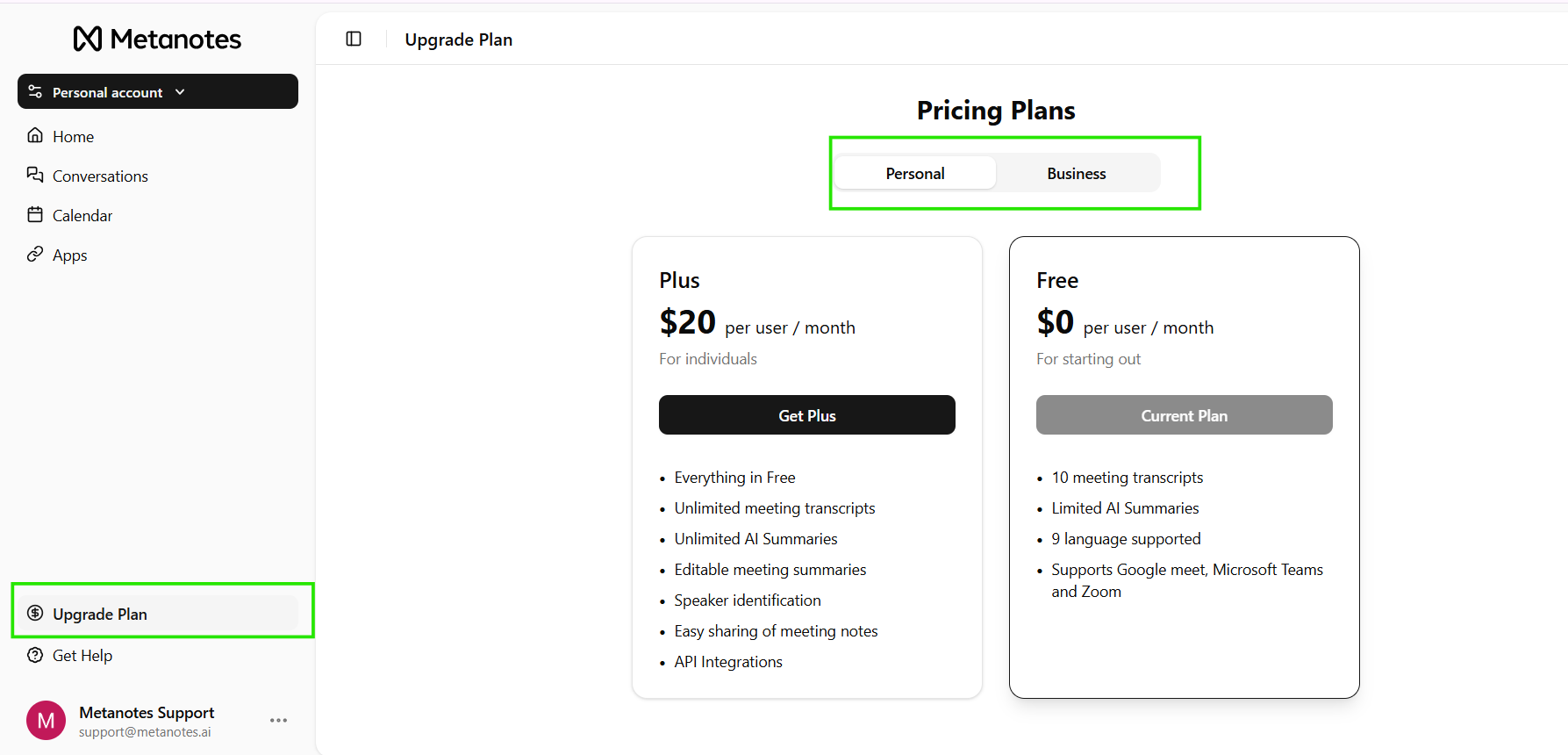Click the Personal account chevron arrow

[x=180, y=91]
